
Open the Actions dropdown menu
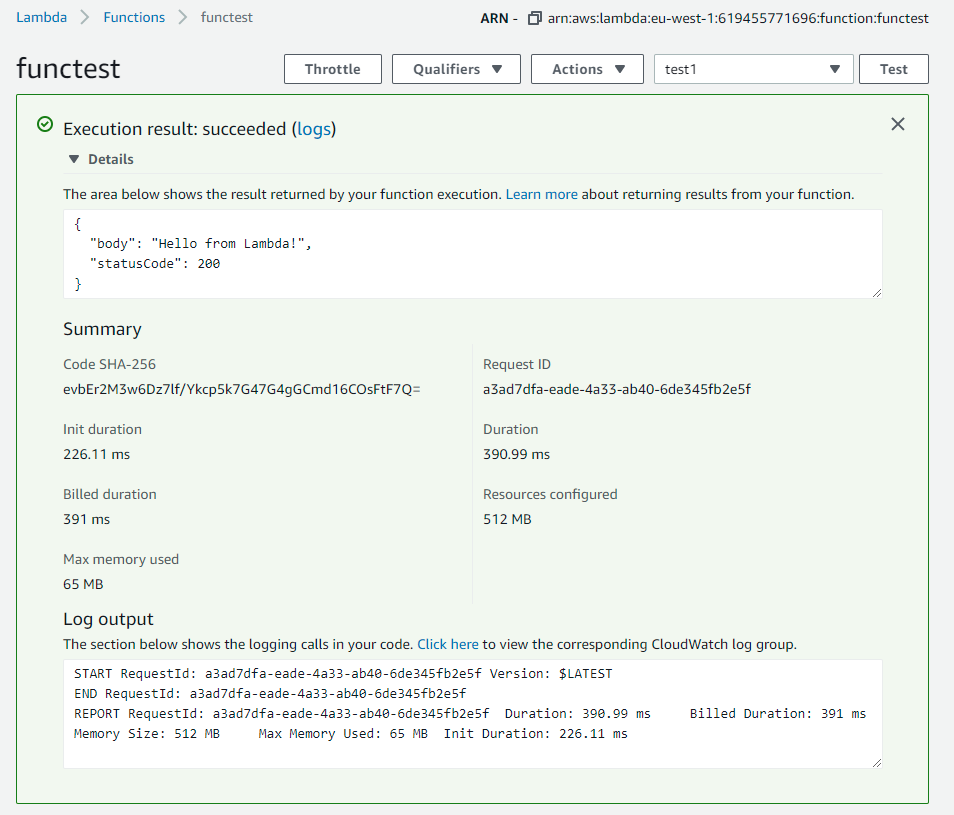(x=587, y=69)
